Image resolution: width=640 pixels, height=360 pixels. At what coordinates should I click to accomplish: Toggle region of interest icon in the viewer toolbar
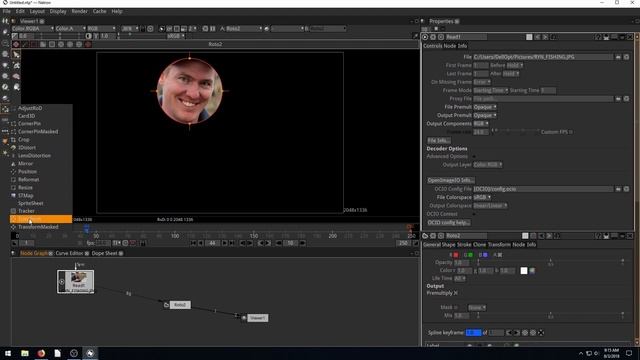(176, 29)
